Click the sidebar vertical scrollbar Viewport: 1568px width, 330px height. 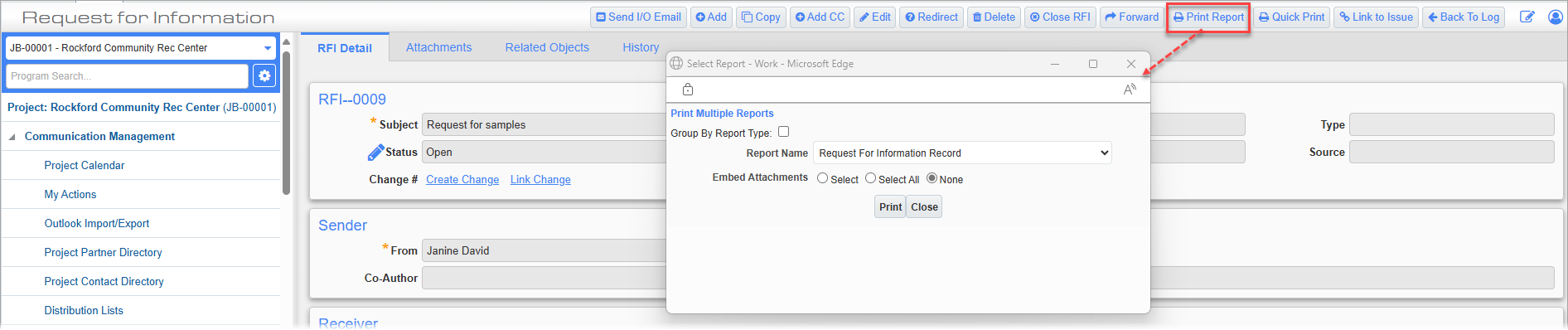pos(286,123)
